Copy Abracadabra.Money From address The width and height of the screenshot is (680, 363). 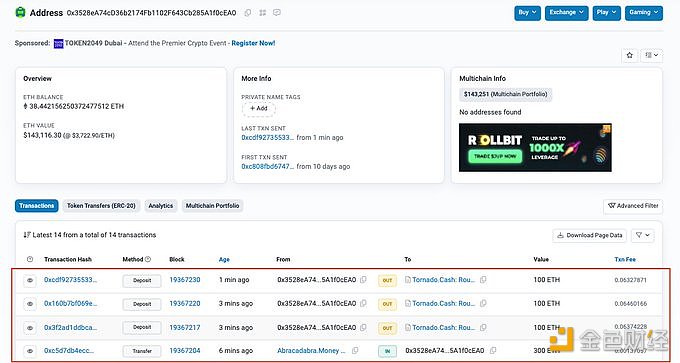click(x=355, y=350)
